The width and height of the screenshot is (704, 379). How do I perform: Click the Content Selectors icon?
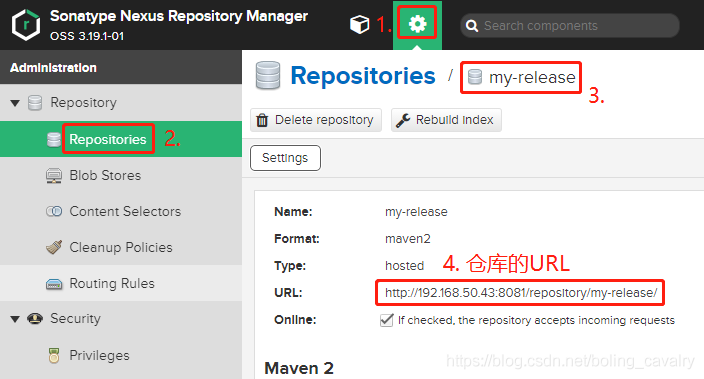click(x=54, y=211)
